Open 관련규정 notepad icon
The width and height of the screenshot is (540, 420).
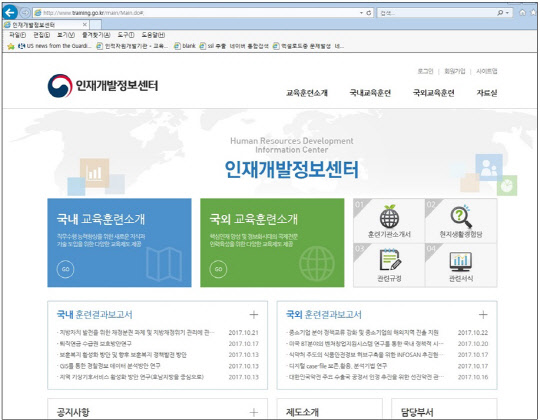390,260
